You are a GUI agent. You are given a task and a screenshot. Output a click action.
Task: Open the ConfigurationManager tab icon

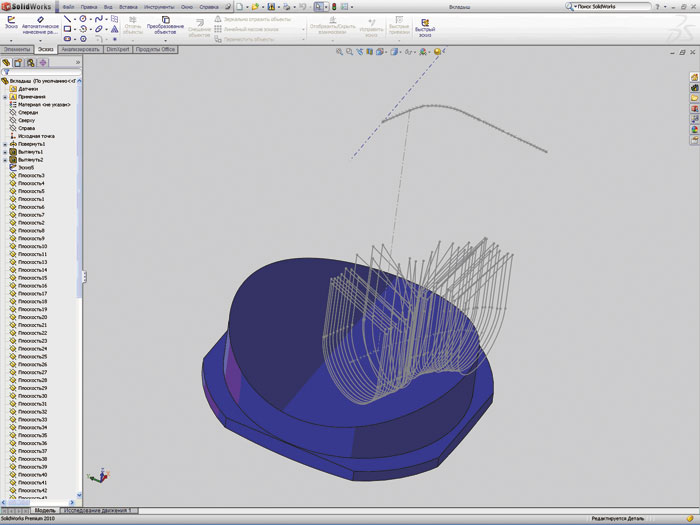click(31, 62)
